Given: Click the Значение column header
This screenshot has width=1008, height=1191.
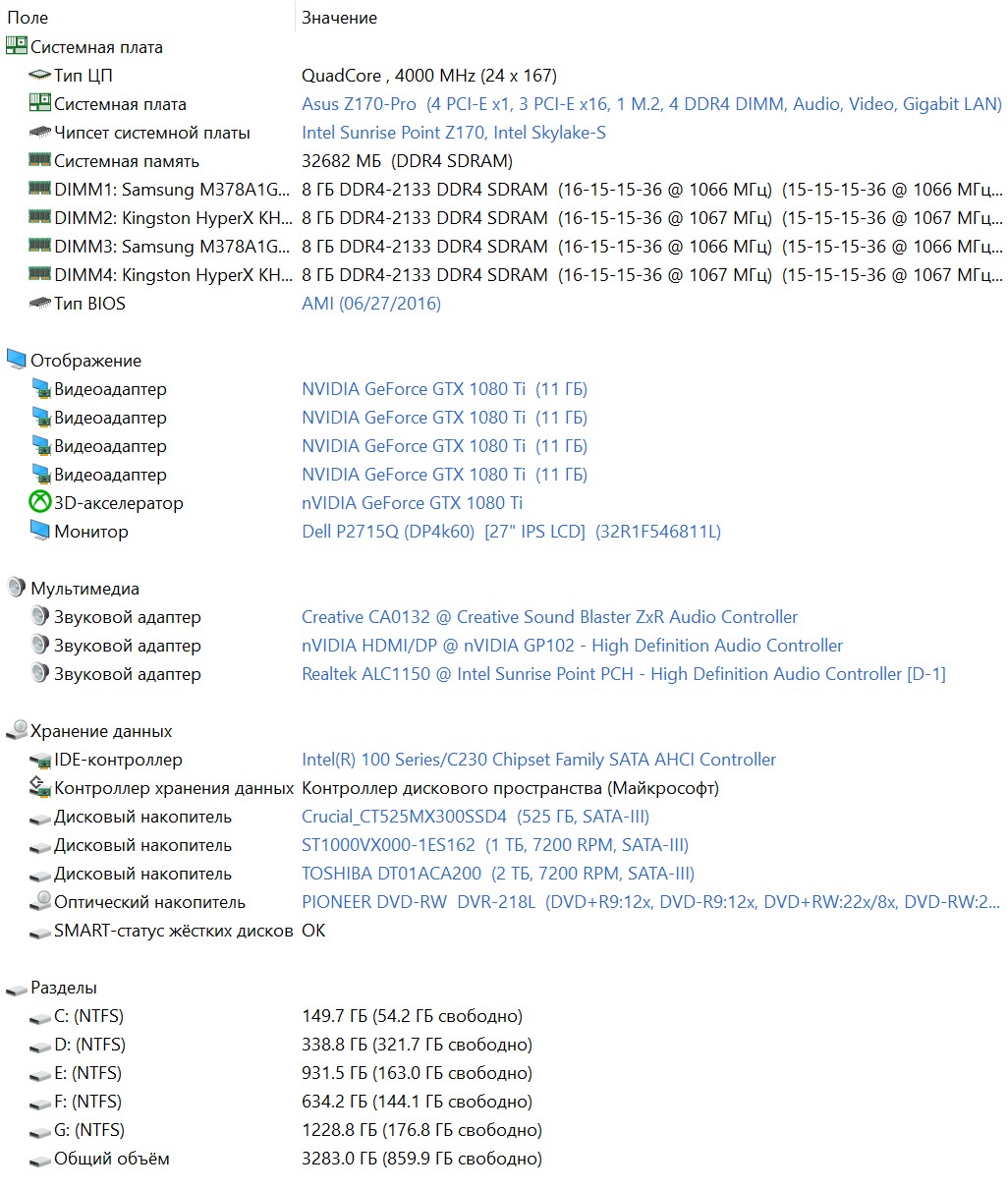Looking at the screenshot, I should click(x=339, y=17).
